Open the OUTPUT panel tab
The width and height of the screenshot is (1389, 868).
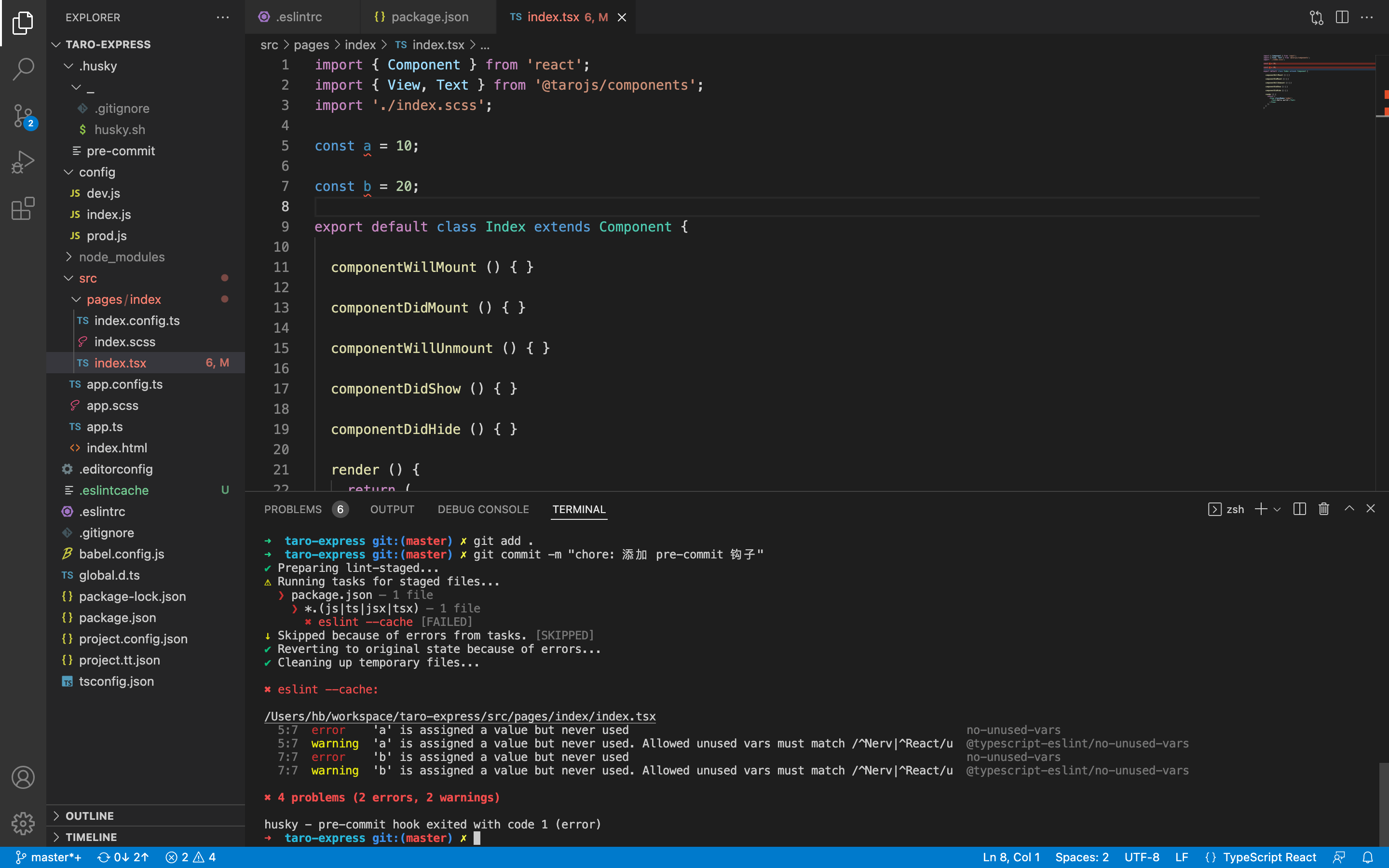(392, 509)
